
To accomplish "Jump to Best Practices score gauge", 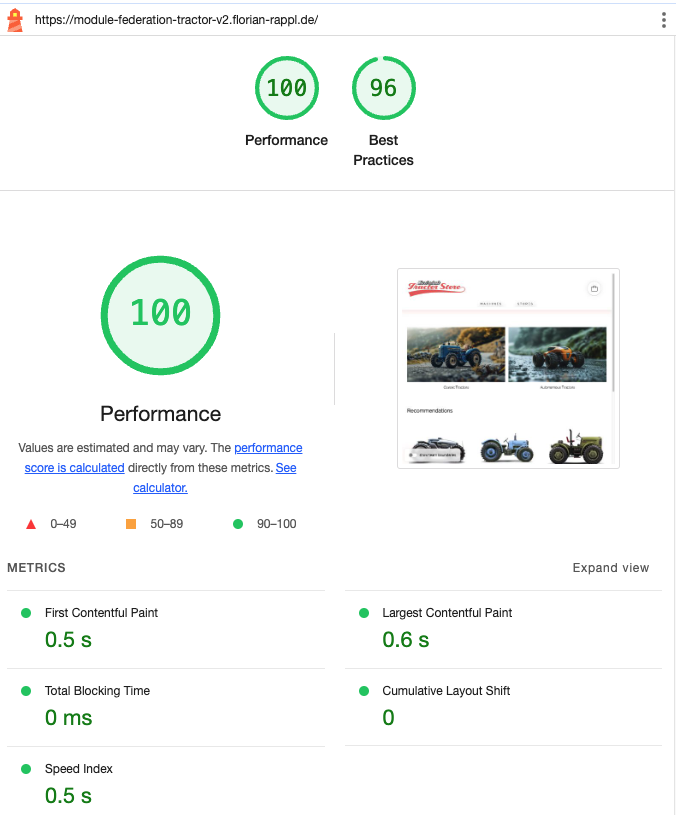I will pos(383,112).
